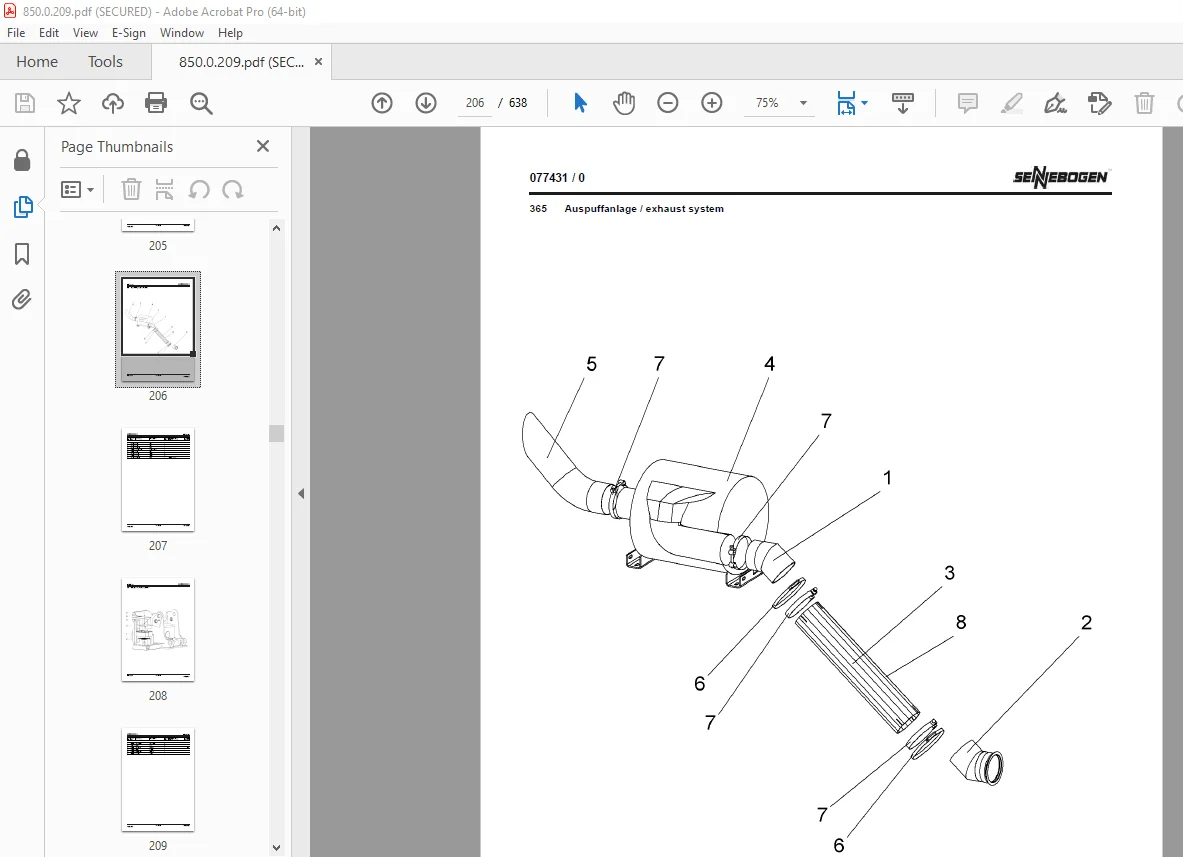Image resolution: width=1183 pixels, height=857 pixels.
Task: Rotate pages counterclockwise
Action: 199,189
